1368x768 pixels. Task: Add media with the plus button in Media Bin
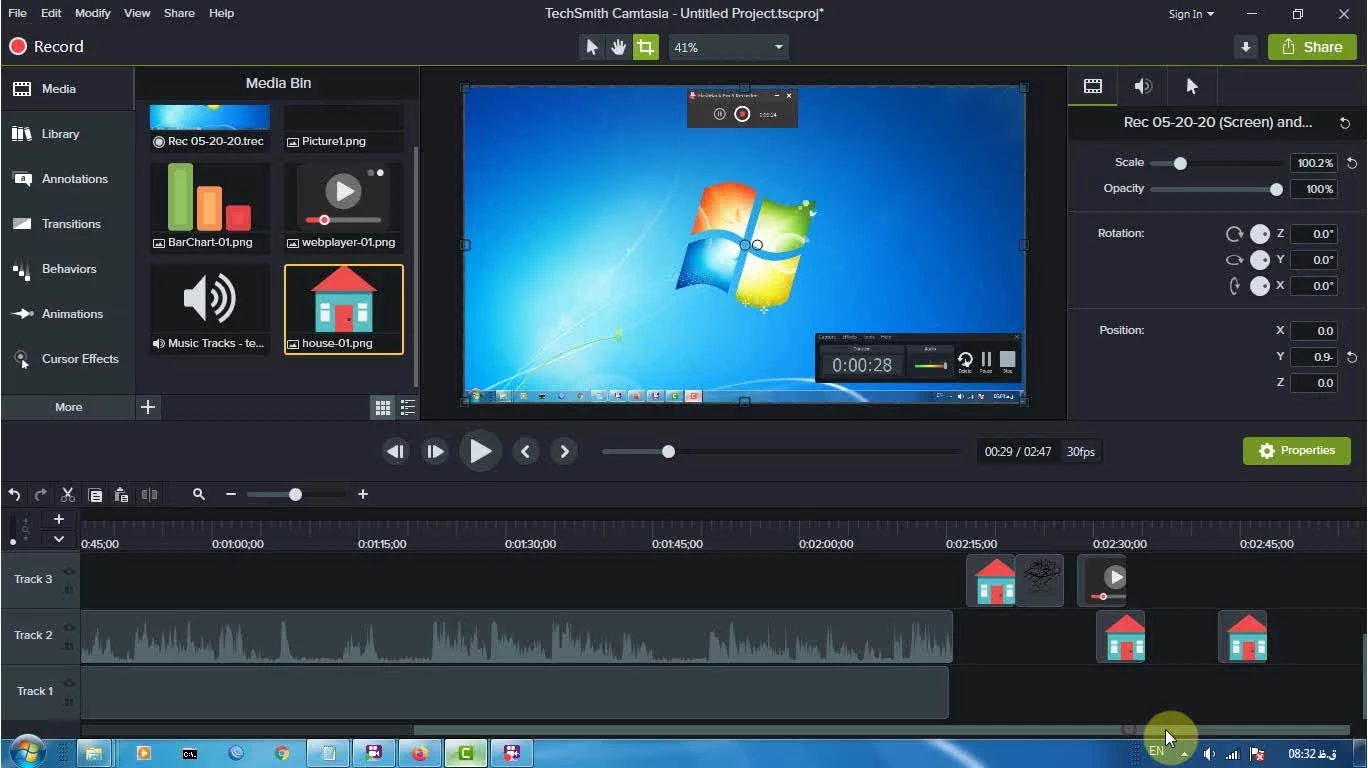[x=148, y=407]
